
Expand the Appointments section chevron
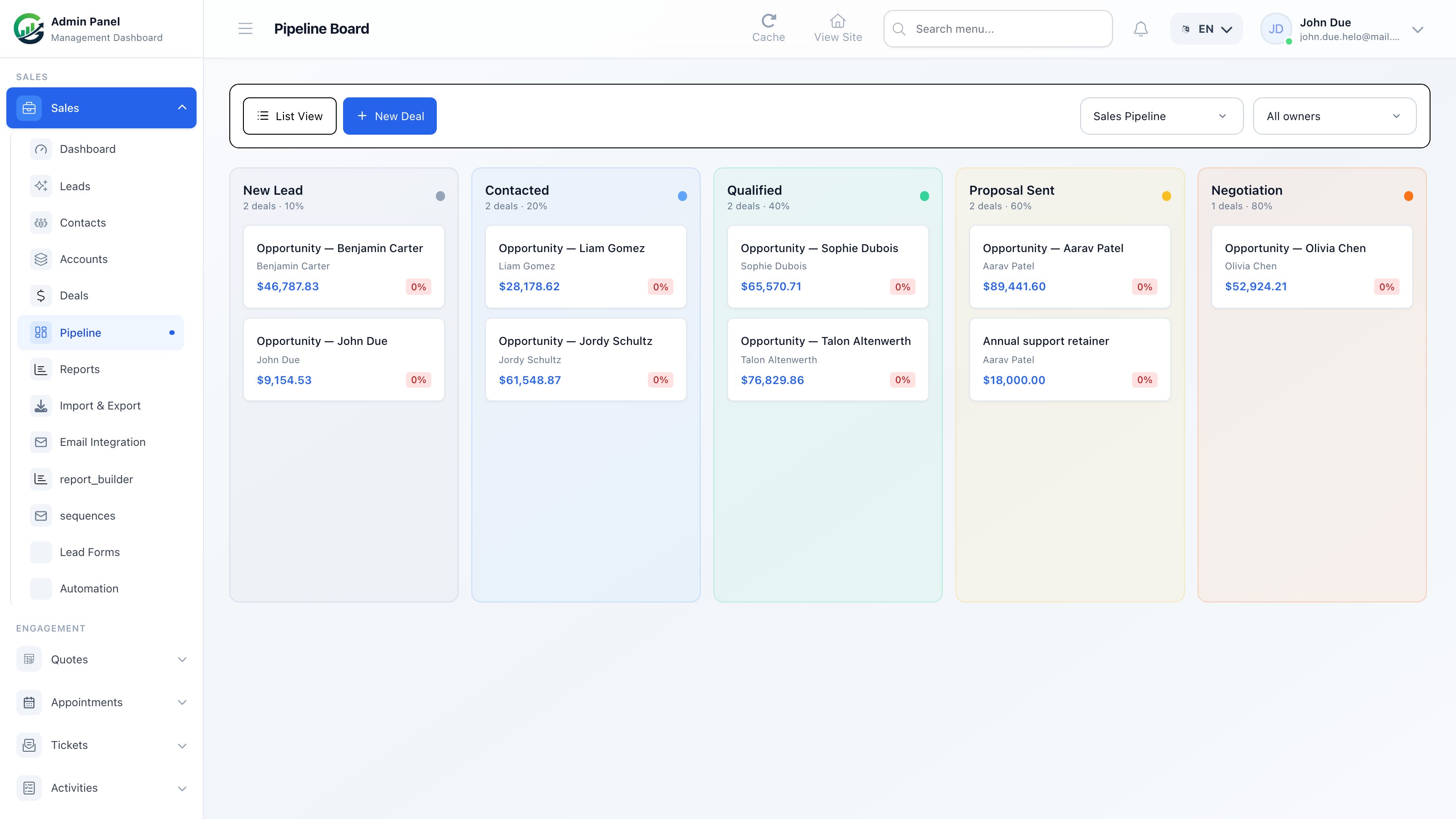[182, 703]
